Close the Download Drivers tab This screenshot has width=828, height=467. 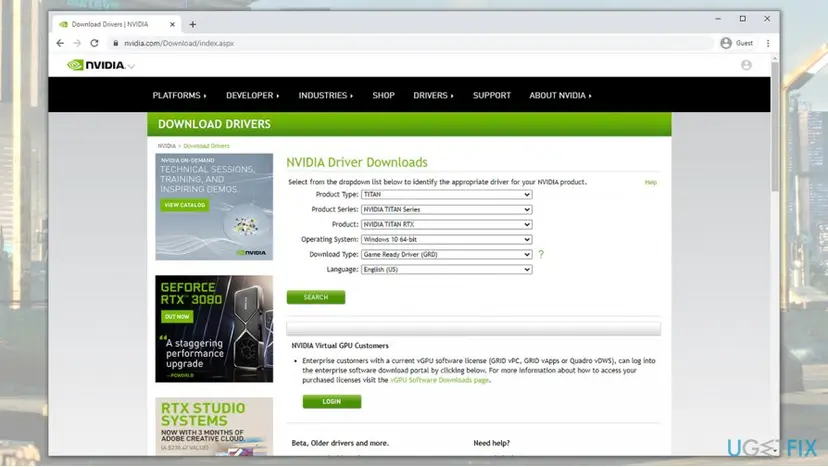click(x=172, y=24)
